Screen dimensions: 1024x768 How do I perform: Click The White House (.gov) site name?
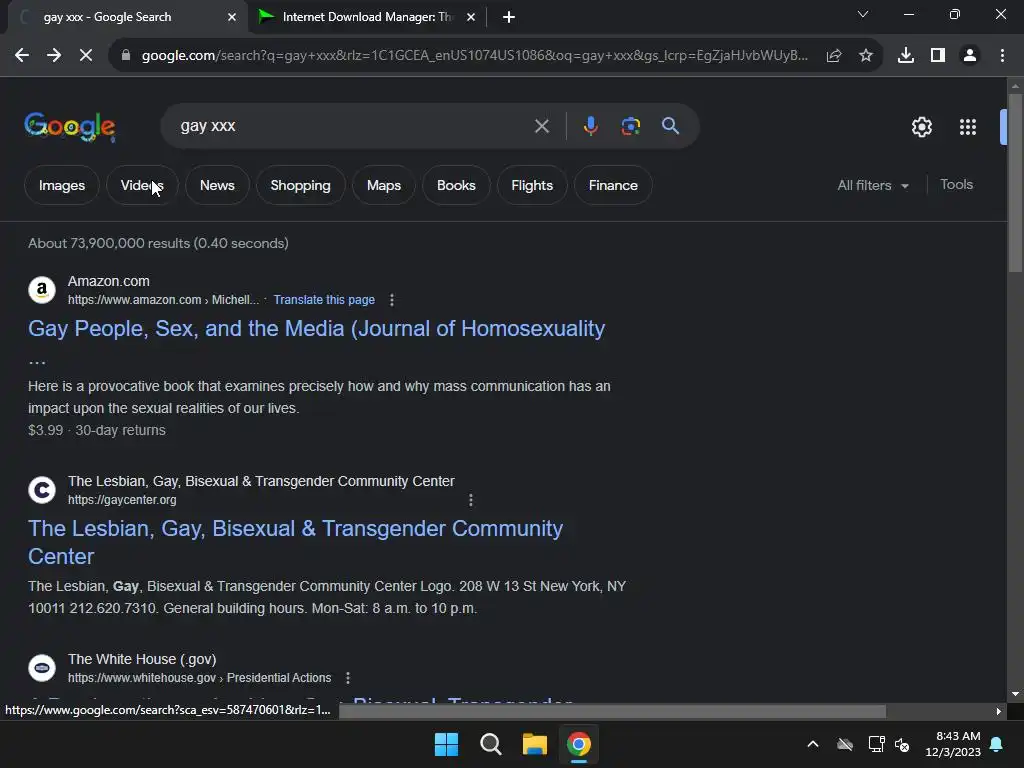tap(142, 660)
